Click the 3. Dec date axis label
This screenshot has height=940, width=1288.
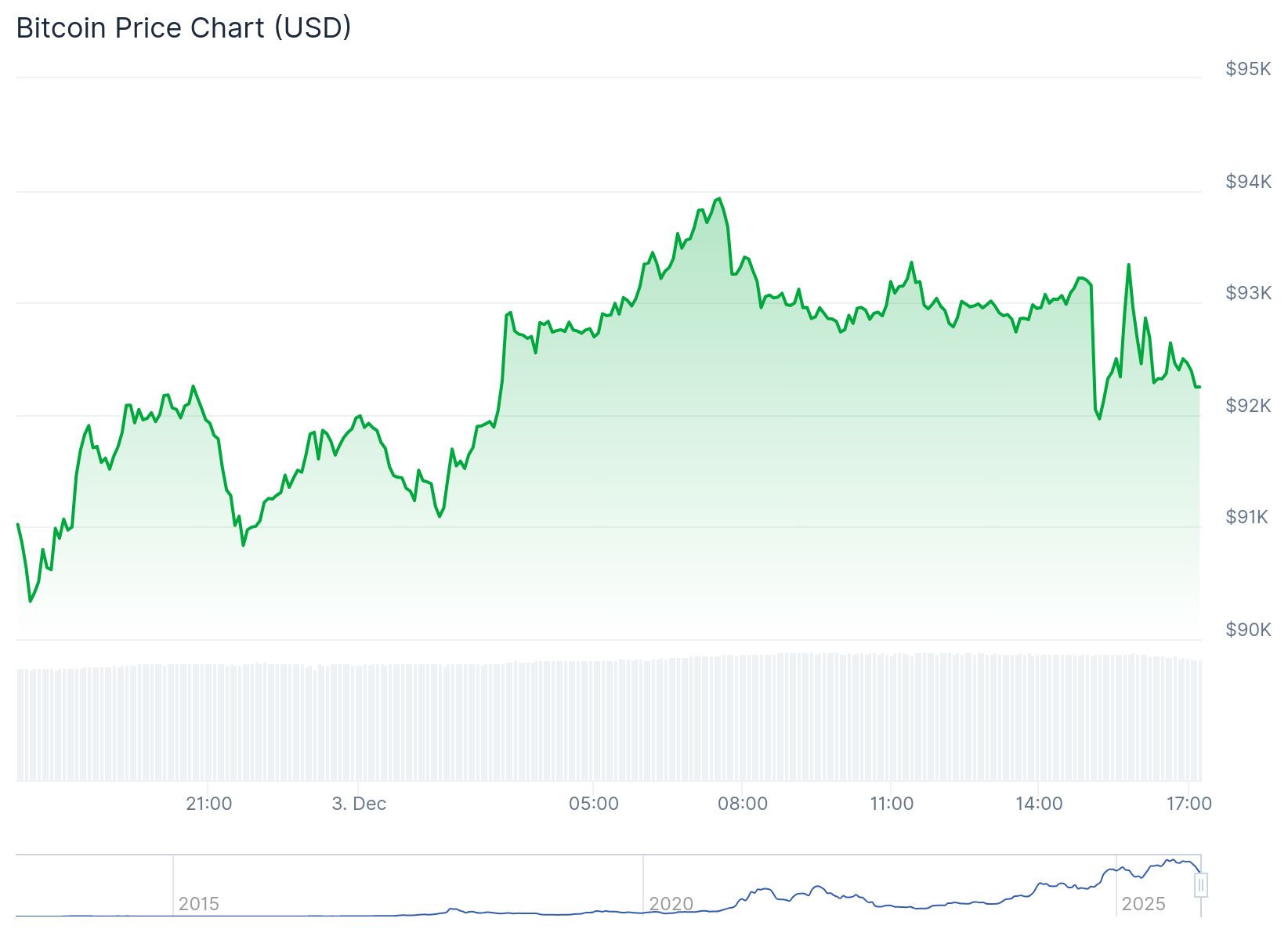tap(359, 804)
